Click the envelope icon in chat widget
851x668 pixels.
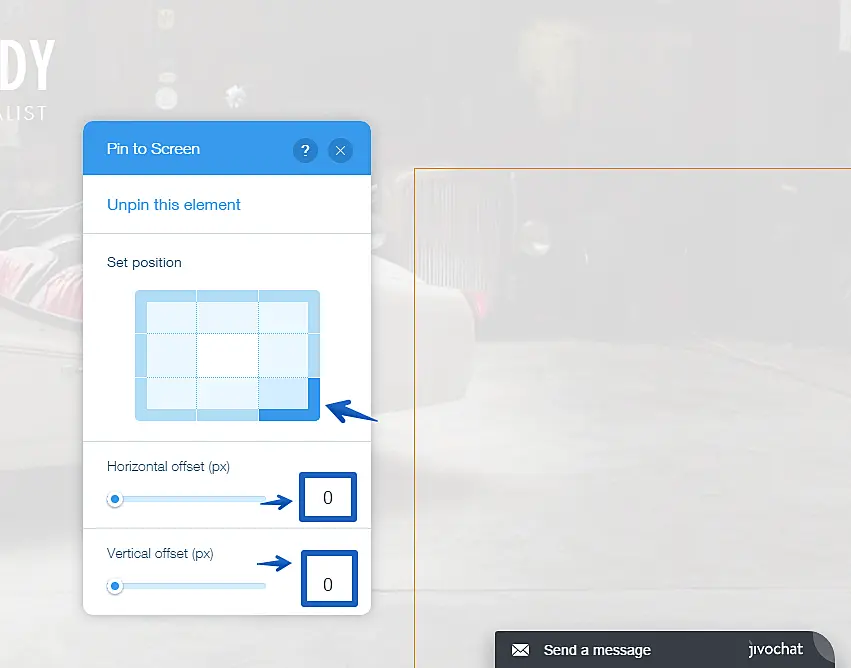point(520,650)
